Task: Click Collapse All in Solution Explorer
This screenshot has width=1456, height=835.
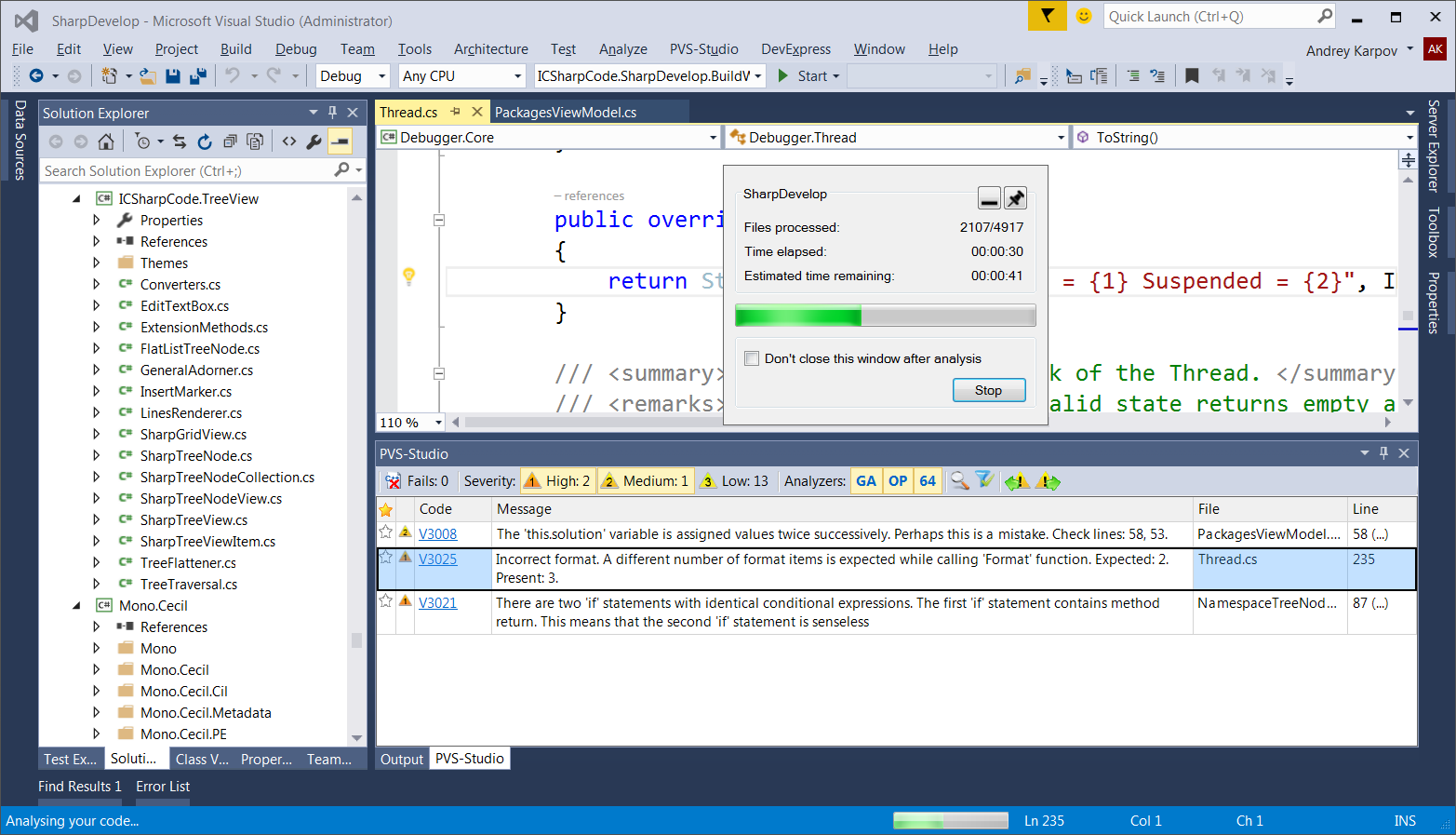Action: [230, 141]
